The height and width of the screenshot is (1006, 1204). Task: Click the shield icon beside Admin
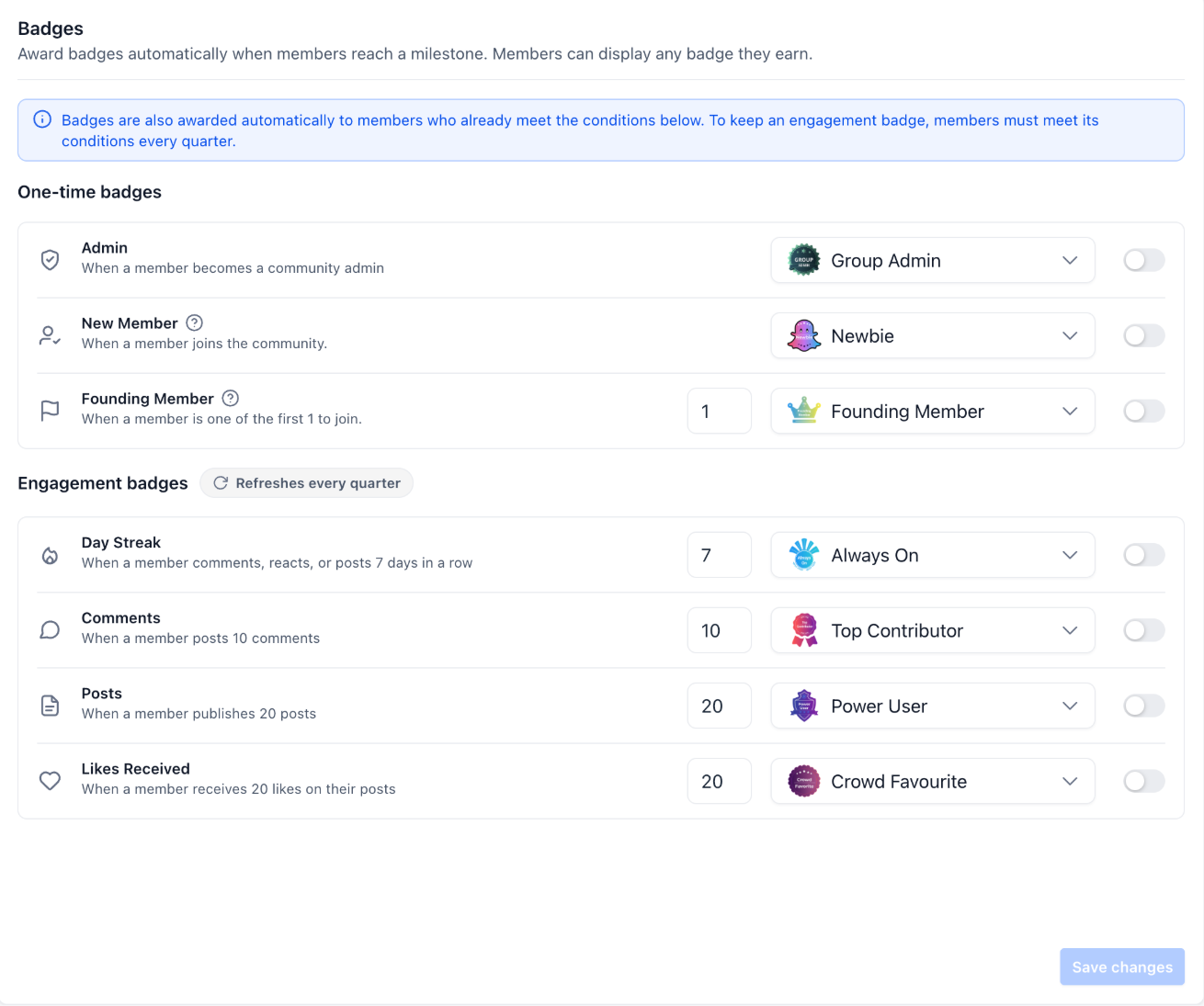(50, 260)
